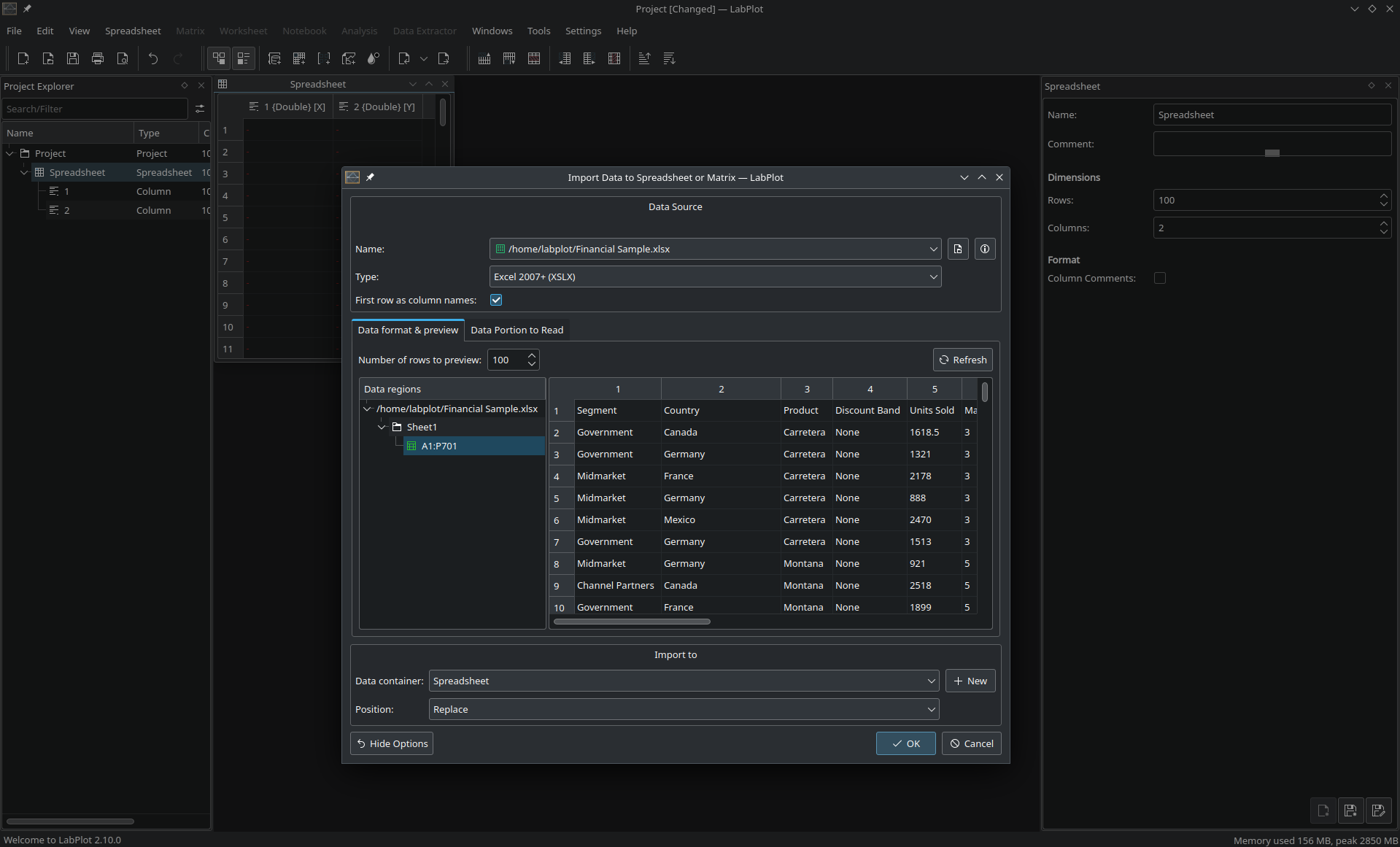Click the Print icon in the toolbar

(x=98, y=58)
